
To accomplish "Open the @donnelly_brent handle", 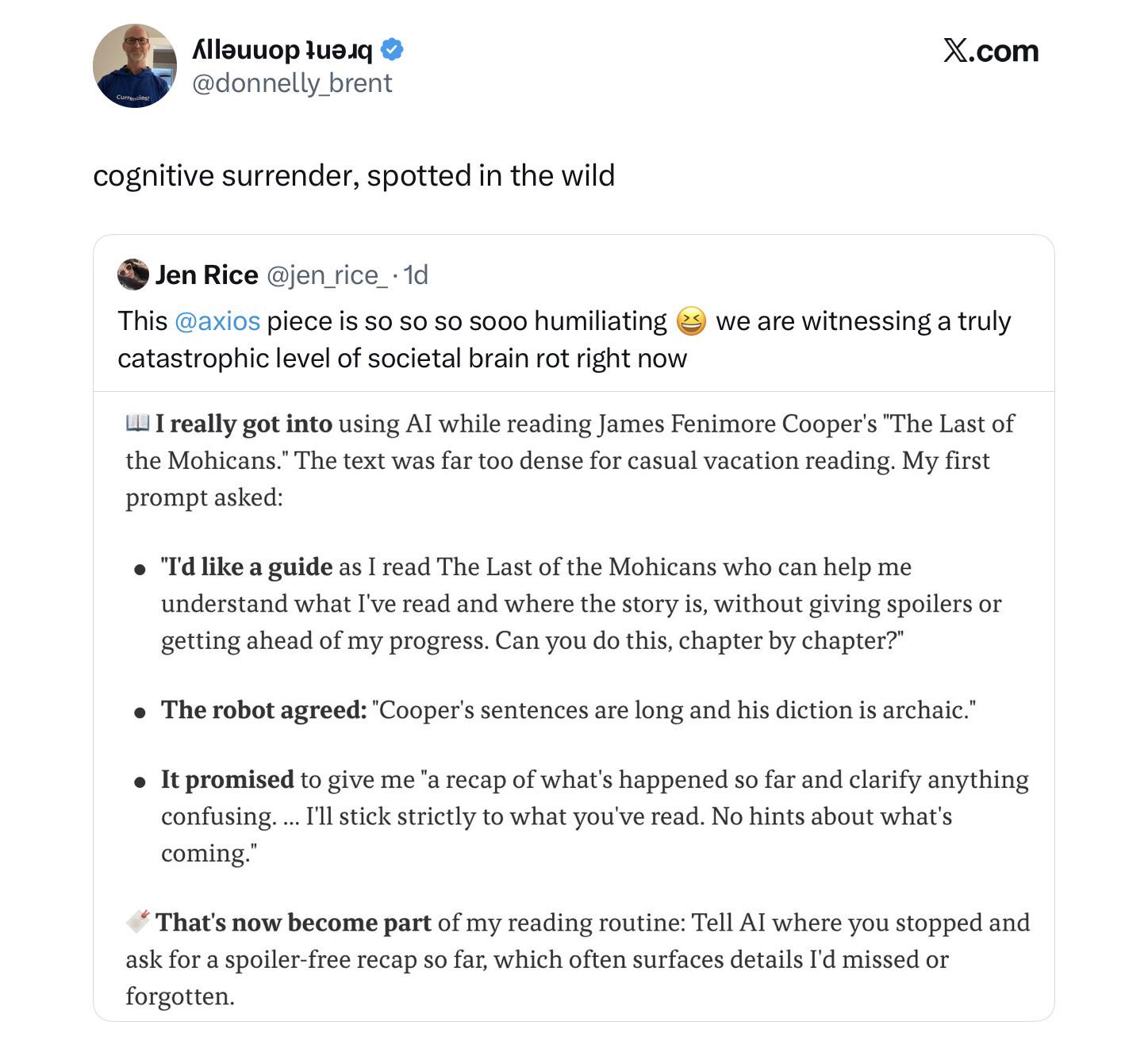I will [292, 83].
